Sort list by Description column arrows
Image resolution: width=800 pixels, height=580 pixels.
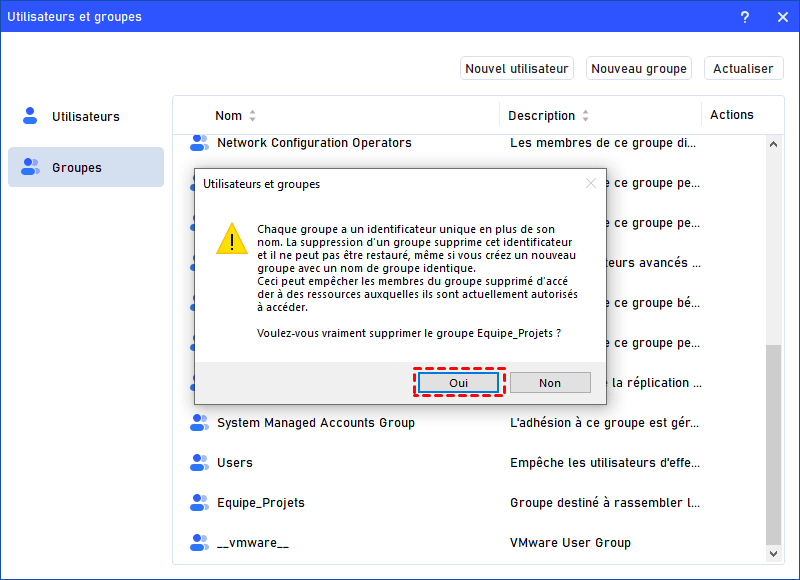click(586, 116)
